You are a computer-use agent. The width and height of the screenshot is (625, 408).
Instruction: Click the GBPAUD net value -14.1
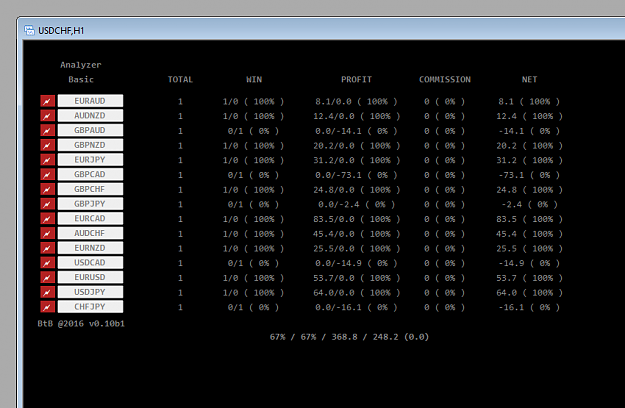pos(511,131)
